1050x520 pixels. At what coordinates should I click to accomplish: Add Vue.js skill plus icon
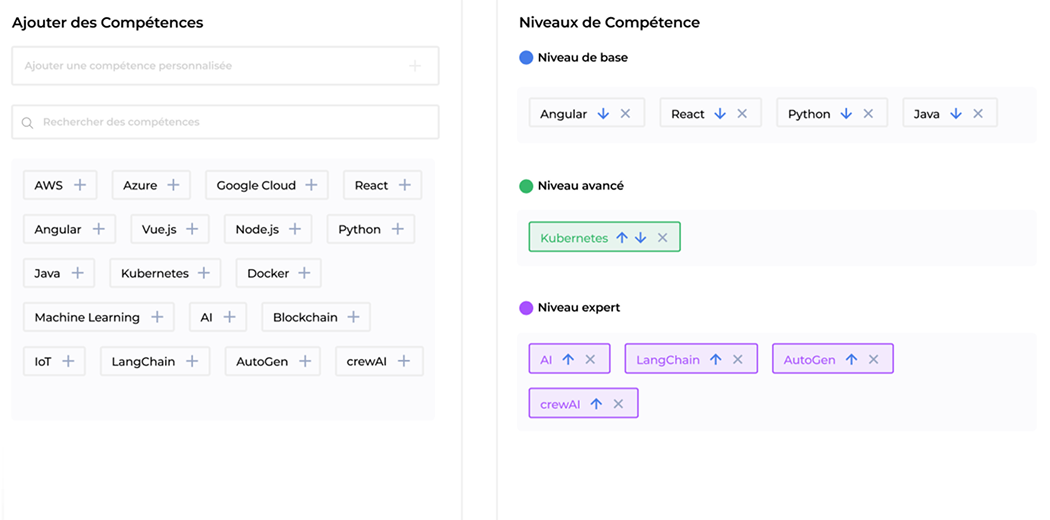click(192, 229)
